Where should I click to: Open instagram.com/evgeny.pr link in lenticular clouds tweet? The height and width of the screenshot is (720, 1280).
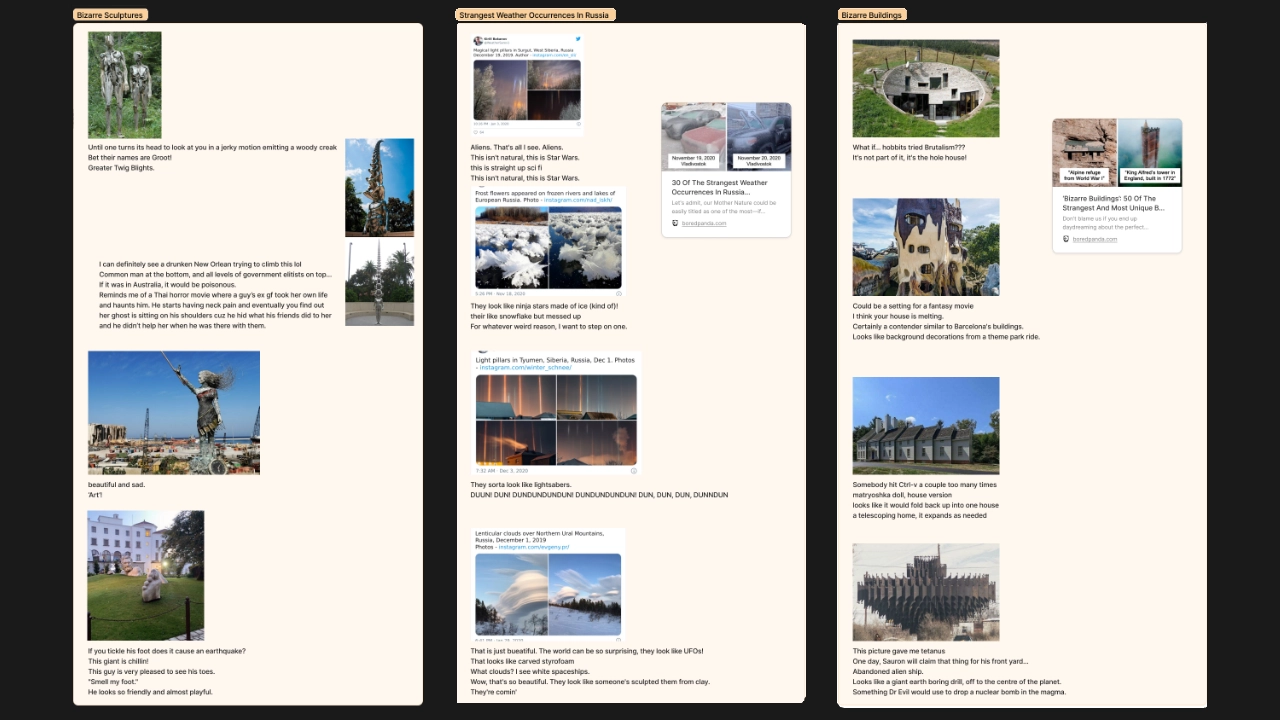(x=534, y=547)
